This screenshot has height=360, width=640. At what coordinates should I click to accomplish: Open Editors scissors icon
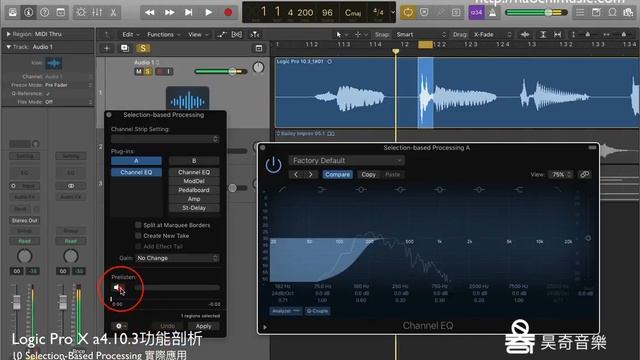tap(113, 12)
